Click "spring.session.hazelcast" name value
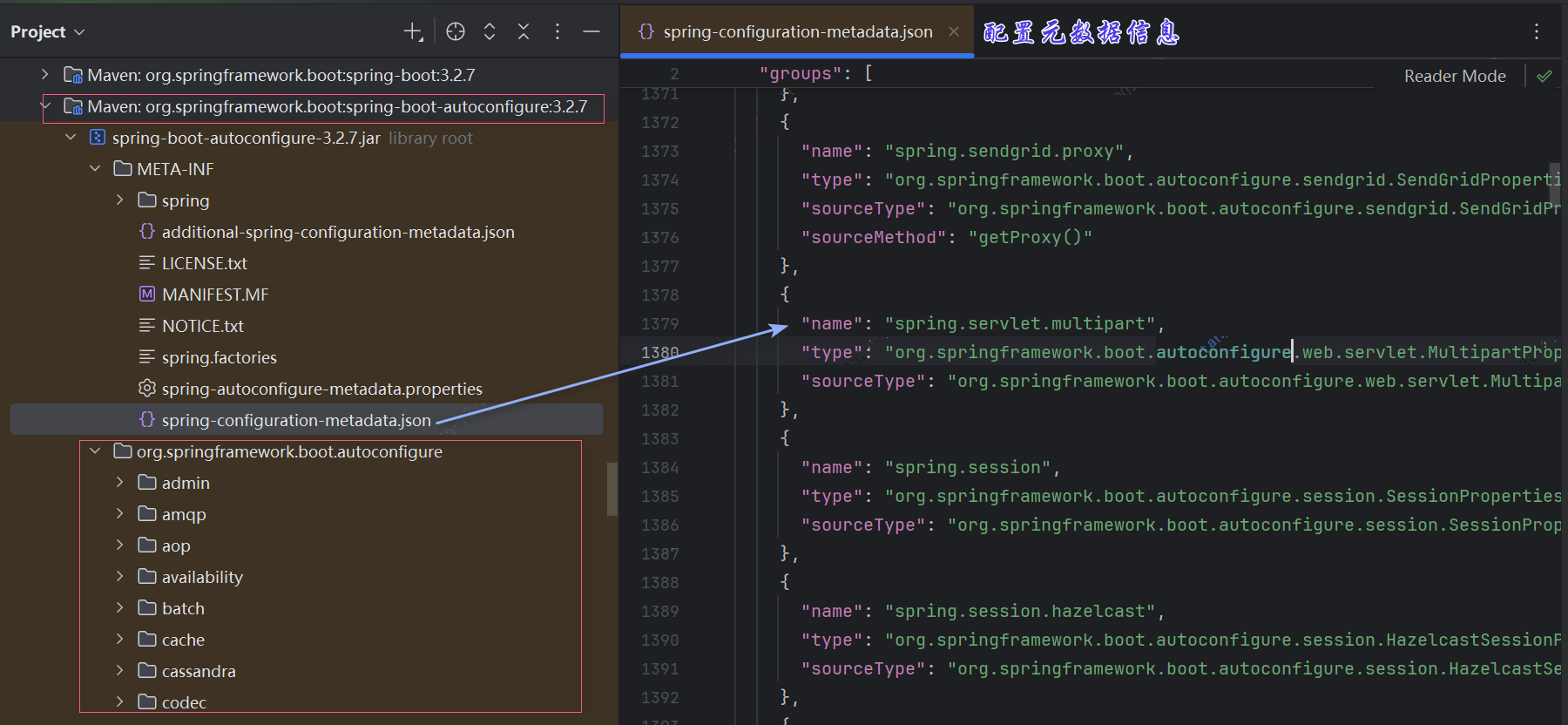1568x725 pixels. point(1020,611)
